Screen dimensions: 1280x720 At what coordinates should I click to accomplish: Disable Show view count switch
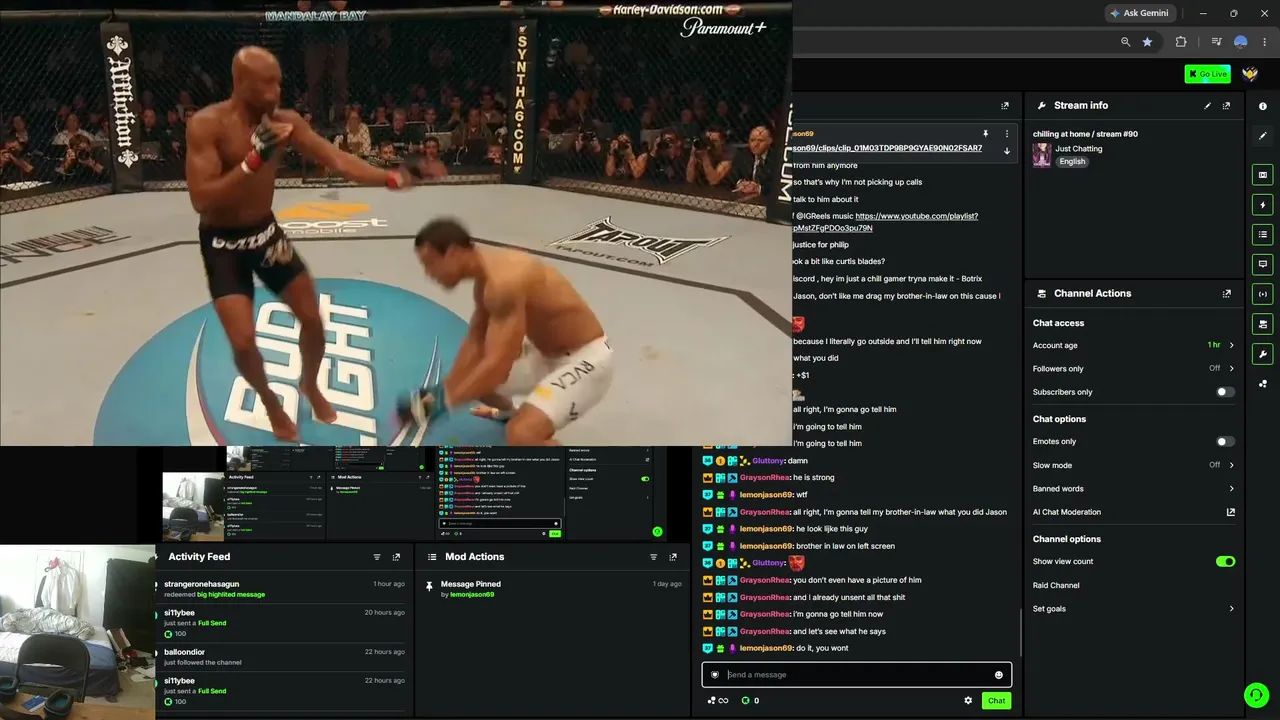click(1225, 562)
